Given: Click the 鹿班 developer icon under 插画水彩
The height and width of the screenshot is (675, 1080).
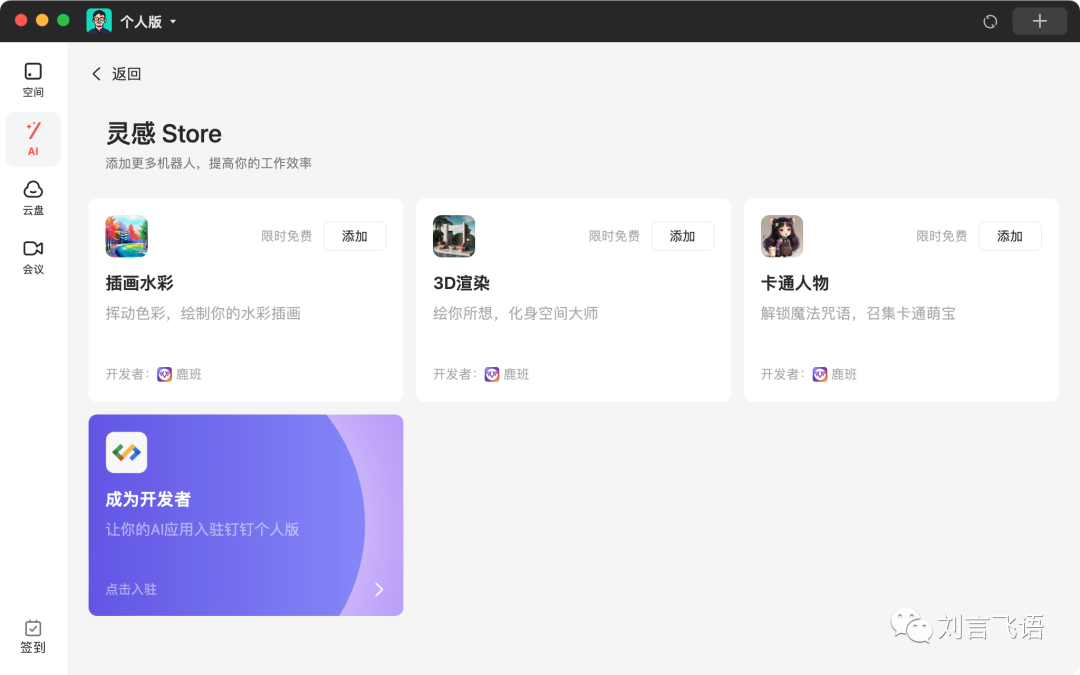Looking at the screenshot, I should 165,374.
